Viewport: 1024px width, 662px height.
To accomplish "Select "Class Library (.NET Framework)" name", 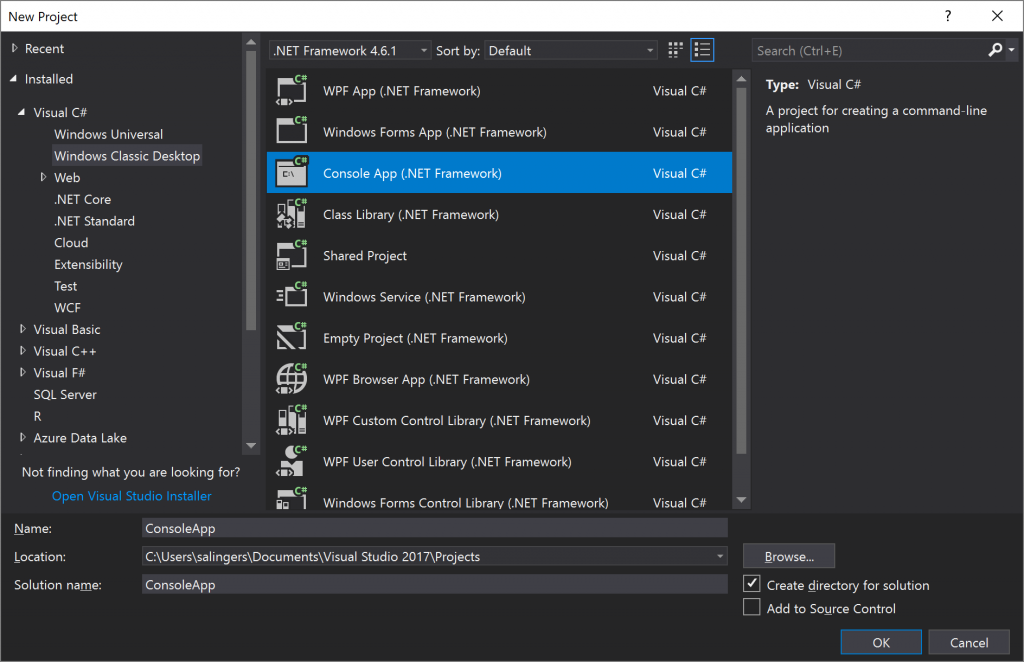I will point(411,215).
